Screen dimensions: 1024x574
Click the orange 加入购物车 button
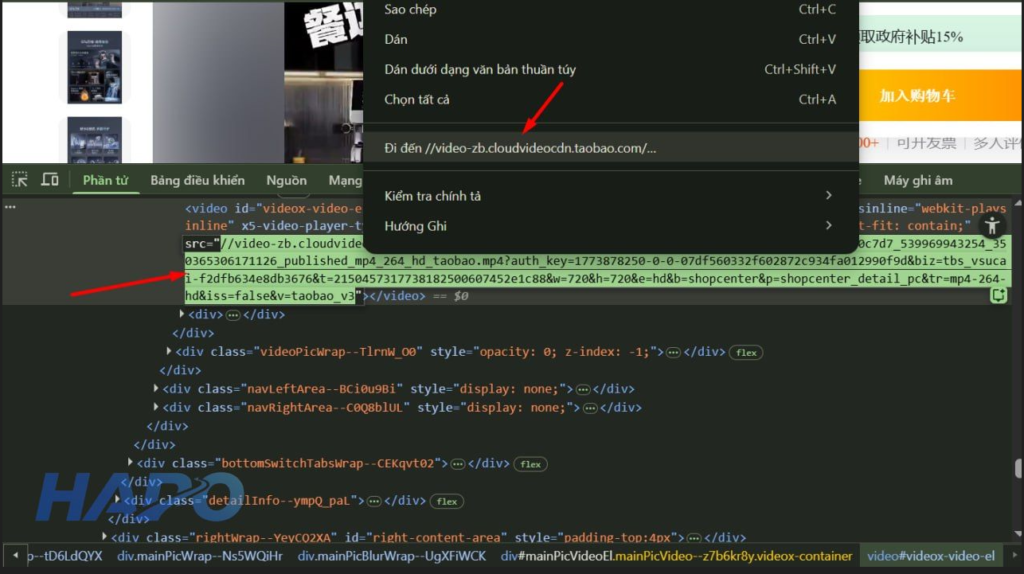[x=916, y=96]
